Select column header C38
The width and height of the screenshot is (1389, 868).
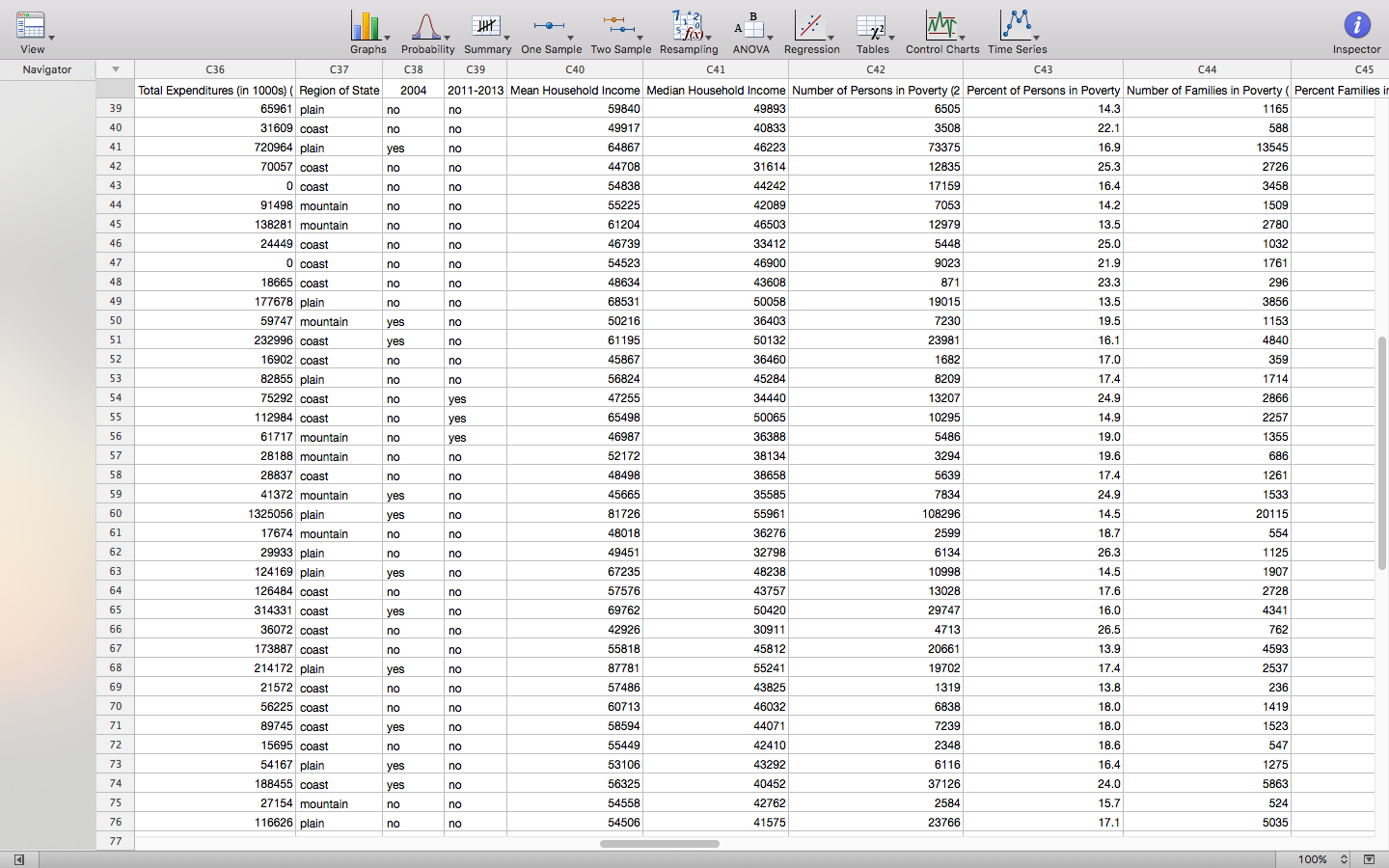pos(414,69)
